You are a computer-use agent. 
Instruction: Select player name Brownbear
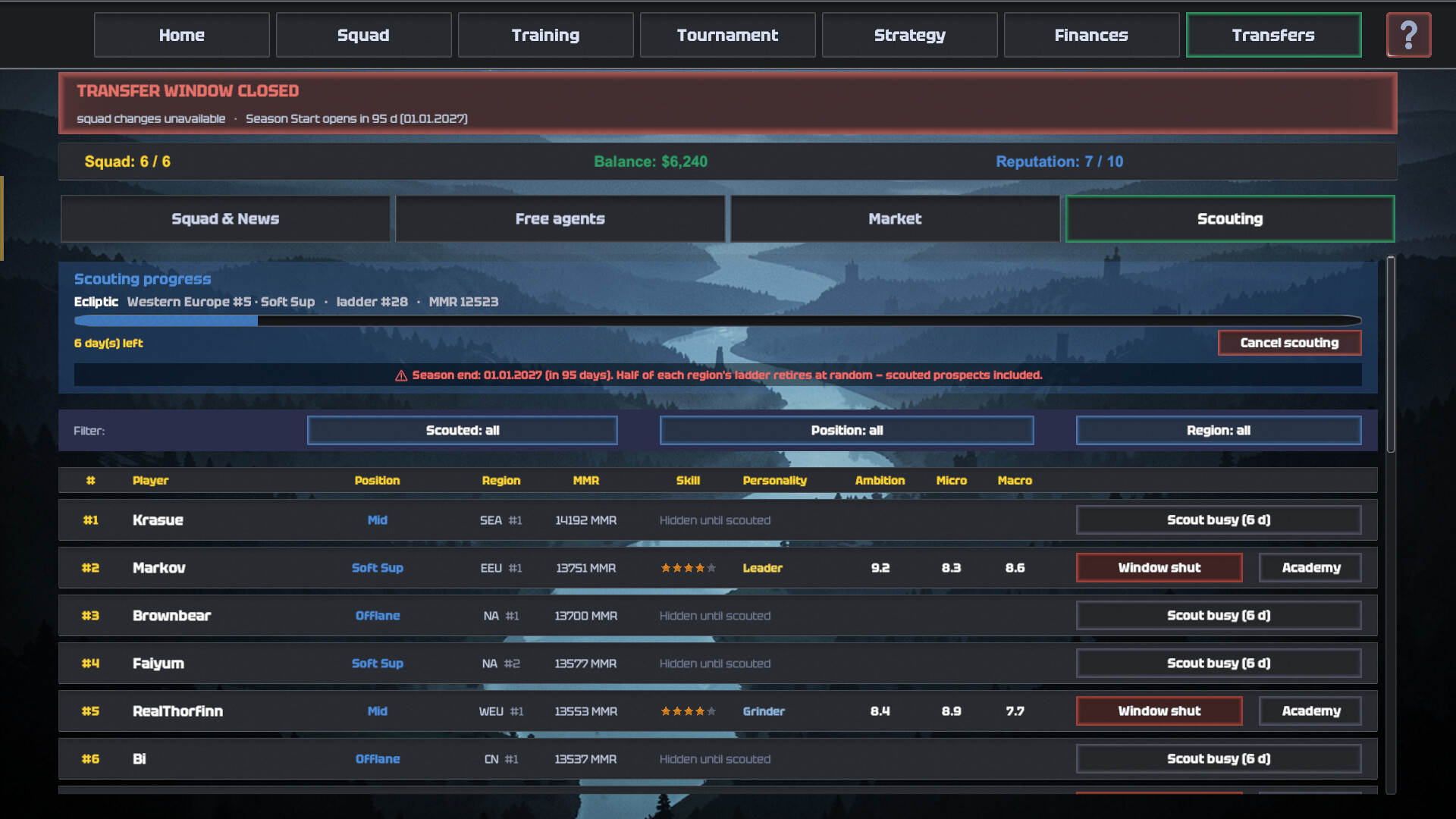(172, 616)
